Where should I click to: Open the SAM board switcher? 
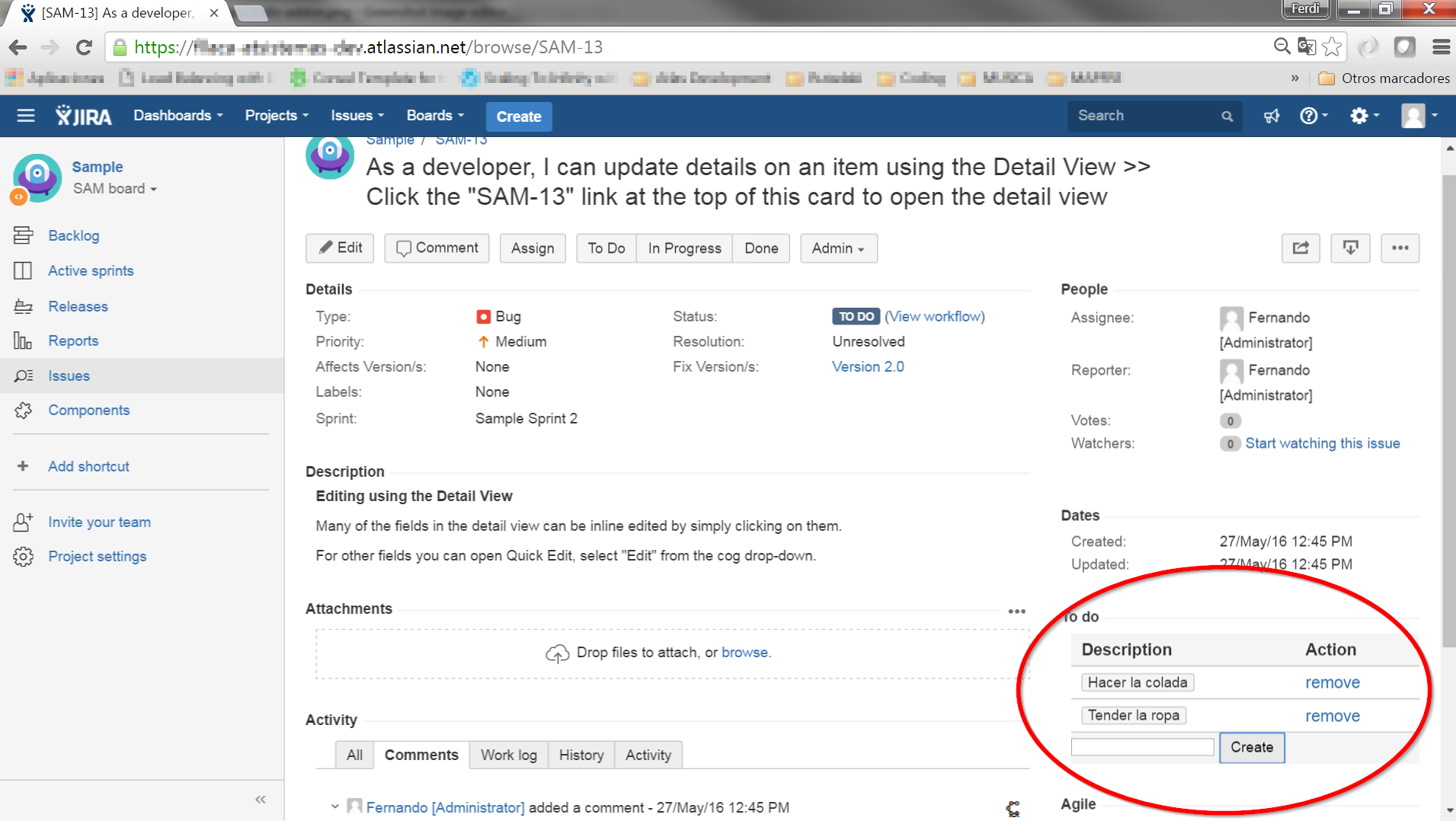(114, 188)
